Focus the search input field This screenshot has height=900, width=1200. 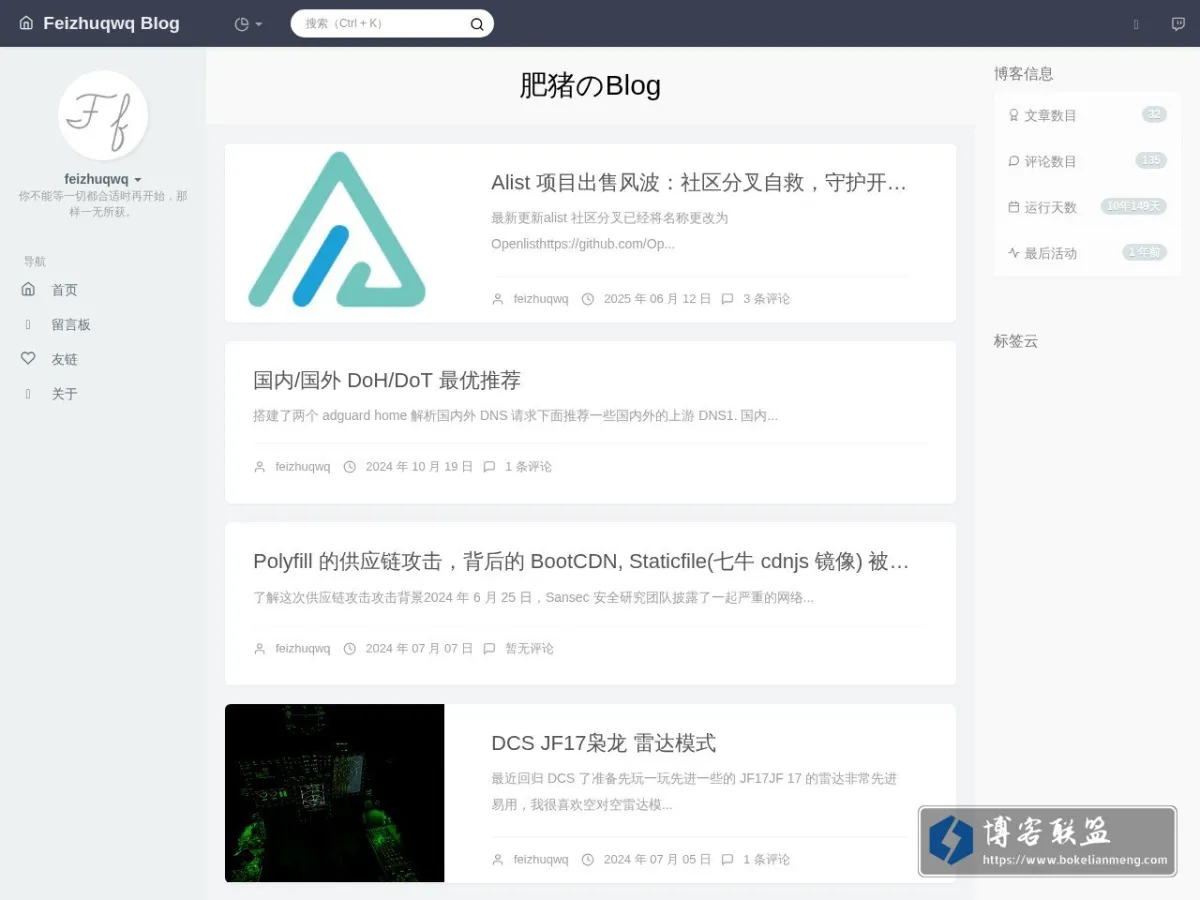pyautogui.click(x=380, y=23)
